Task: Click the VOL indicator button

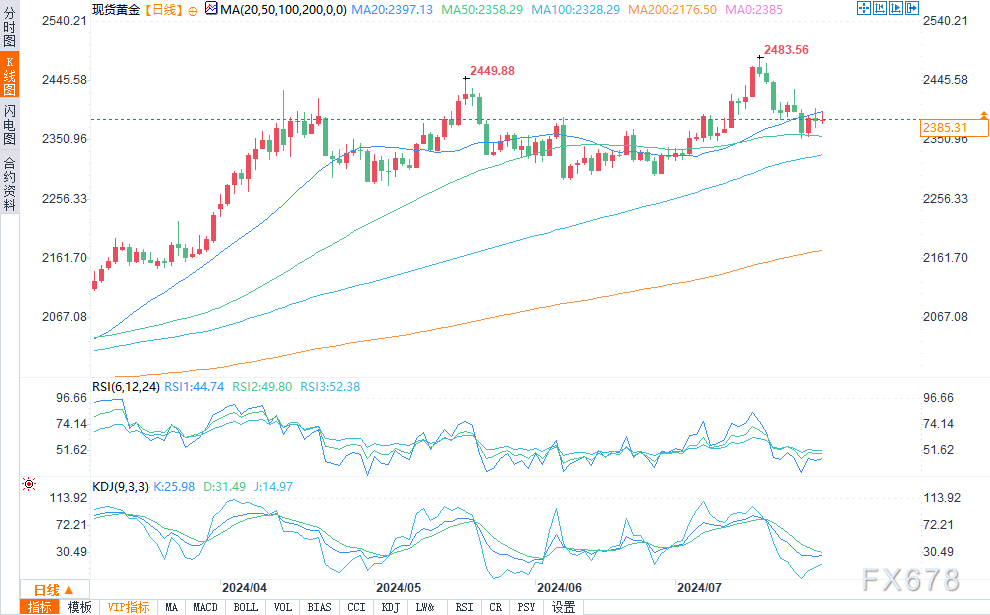Action: (x=283, y=607)
